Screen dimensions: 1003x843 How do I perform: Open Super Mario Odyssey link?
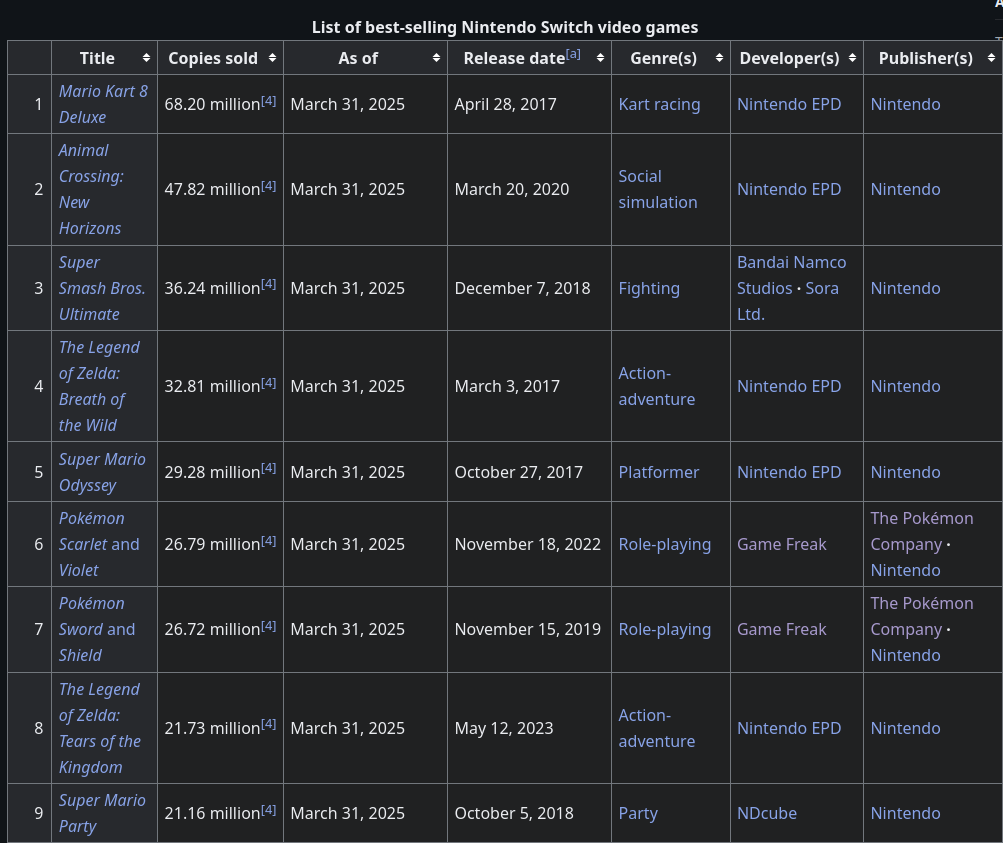coord(102,472)
